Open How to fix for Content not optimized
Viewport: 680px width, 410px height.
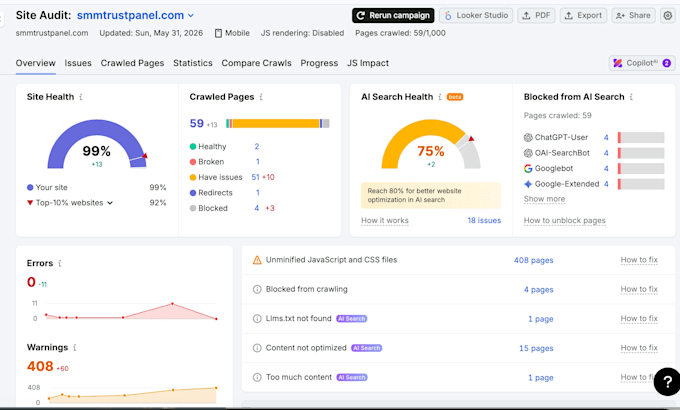639,348
